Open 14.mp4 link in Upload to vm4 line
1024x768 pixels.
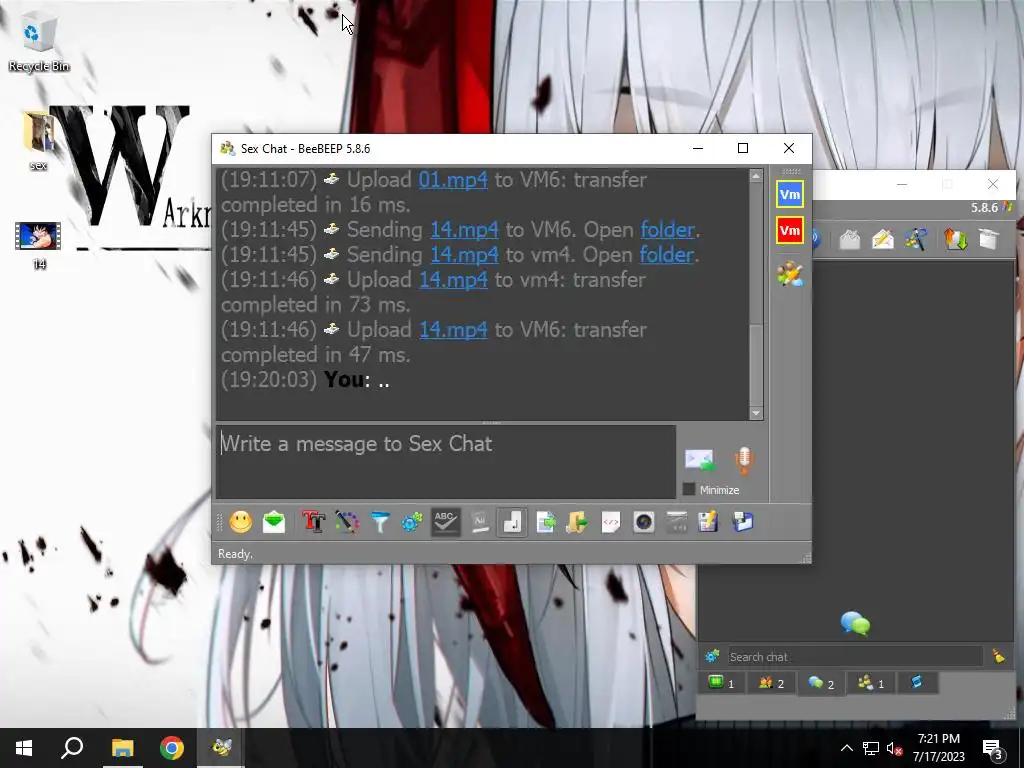[453, 280]
